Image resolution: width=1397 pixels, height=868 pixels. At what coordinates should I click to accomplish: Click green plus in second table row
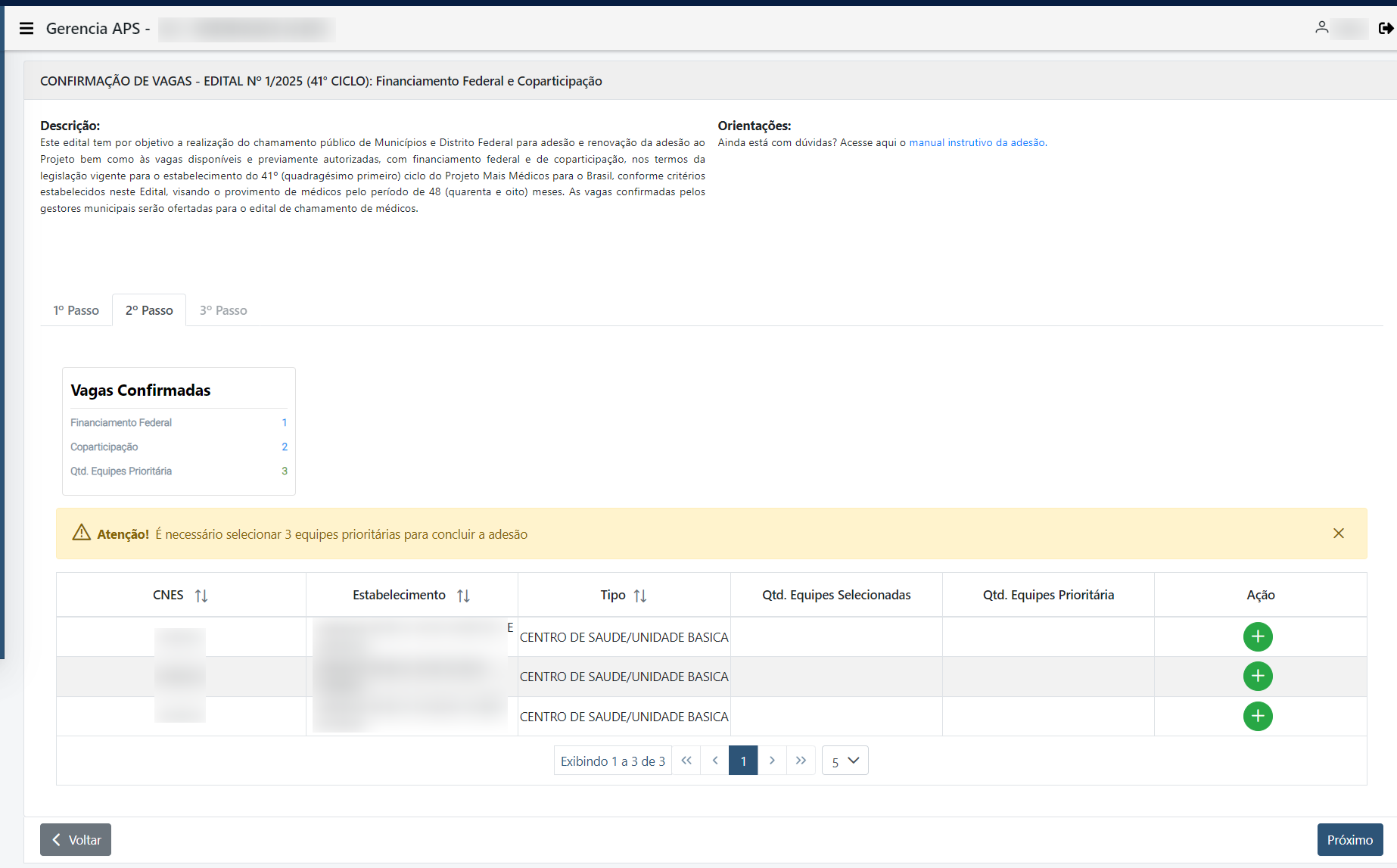coord(1258,677)
